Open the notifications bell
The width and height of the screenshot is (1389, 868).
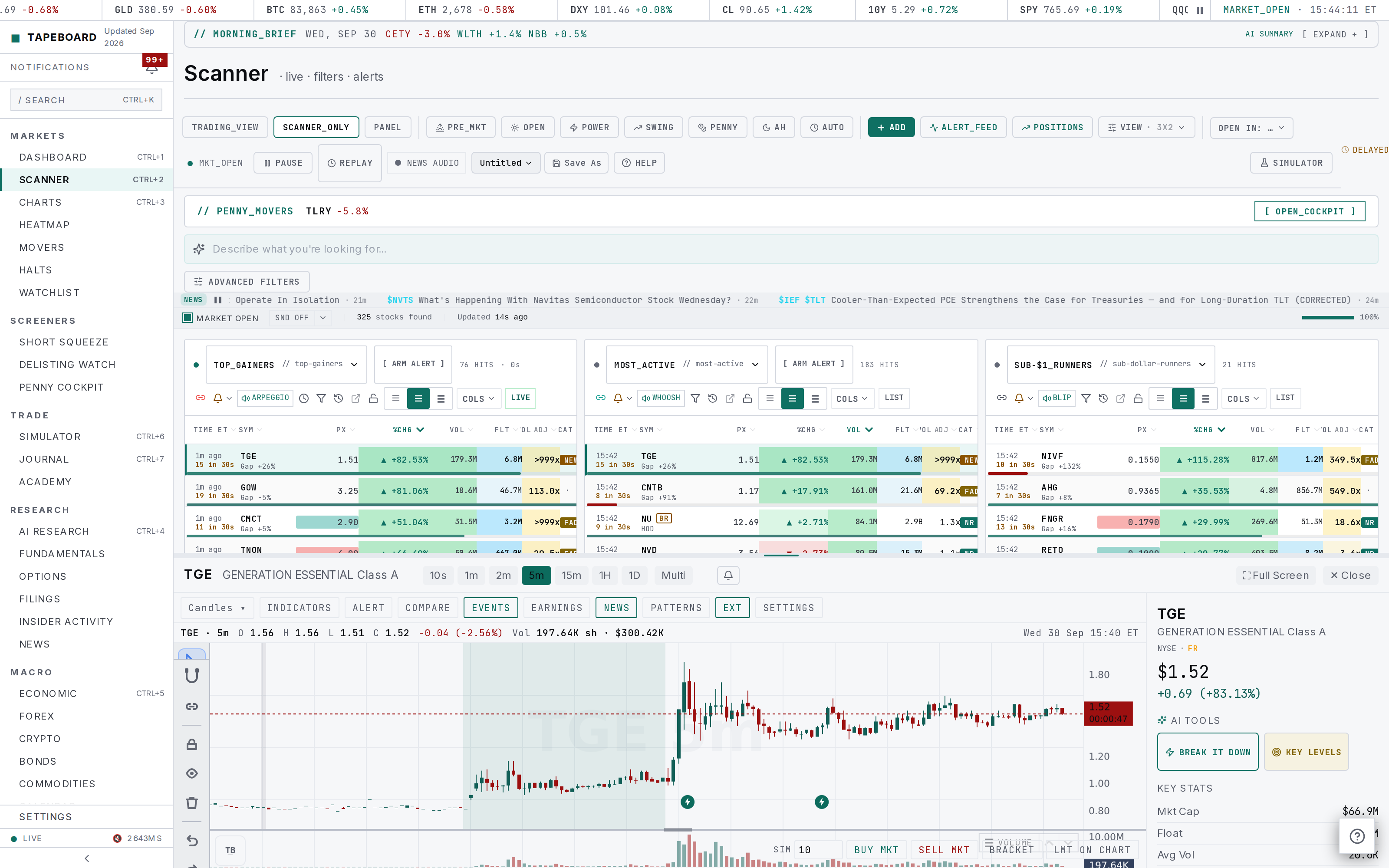click(151, 68)
